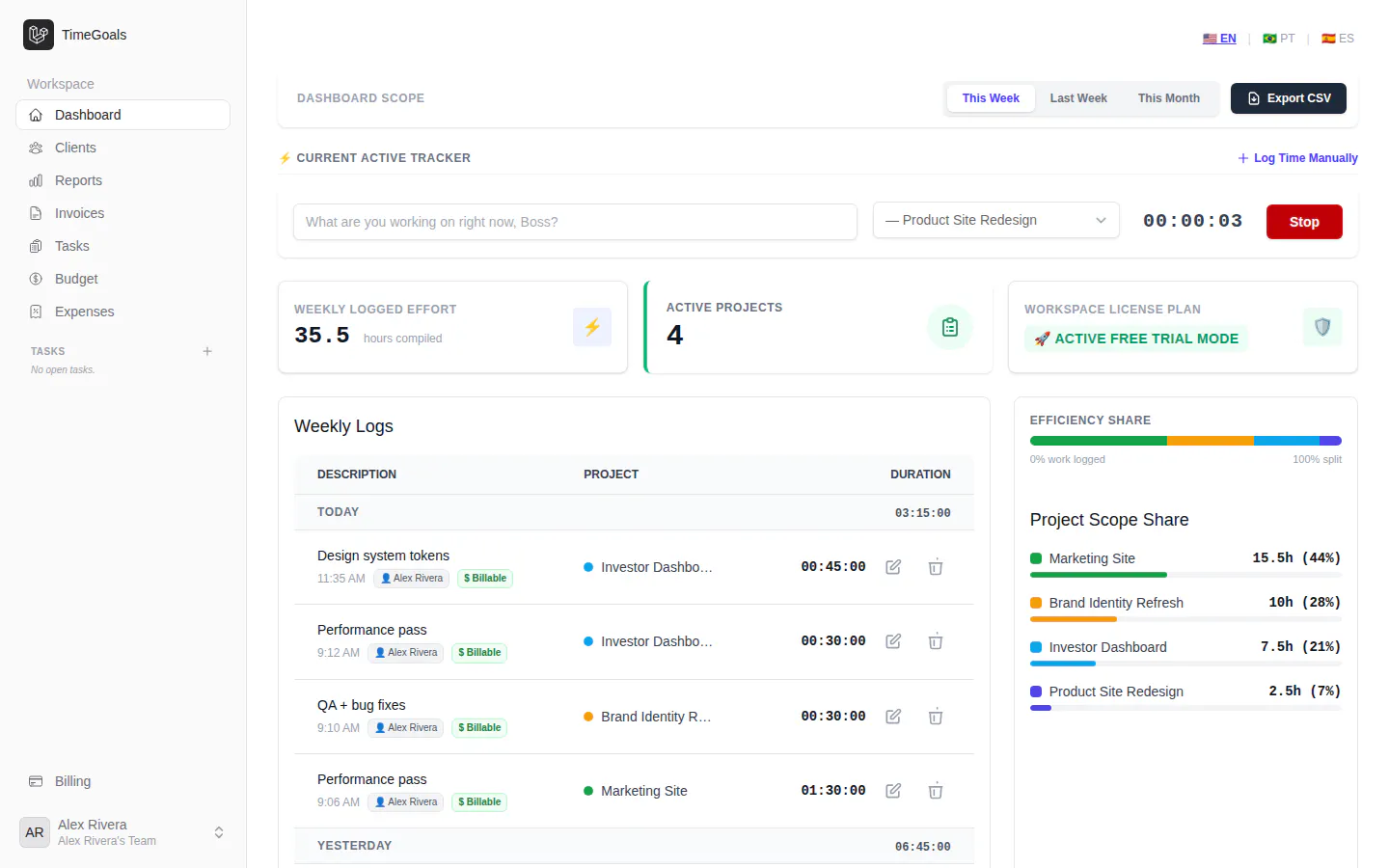Expand the Alex Rivera account switcher

[123, 832]
